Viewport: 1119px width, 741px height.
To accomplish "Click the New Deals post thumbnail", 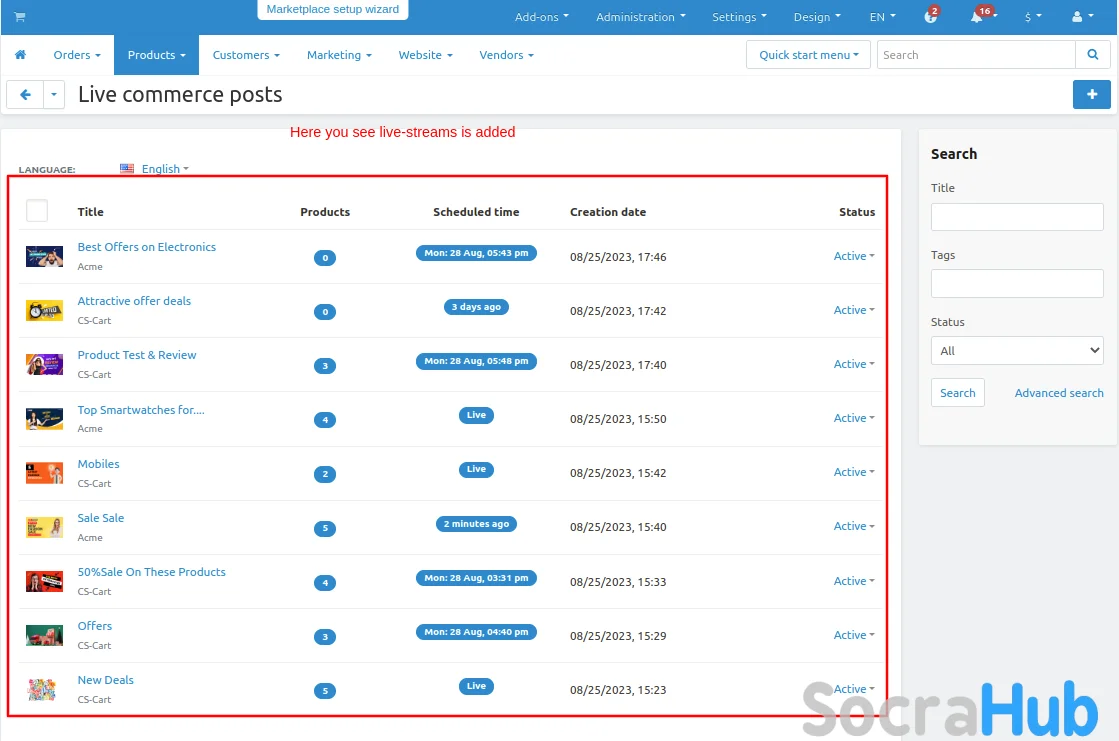I will 44,689.
